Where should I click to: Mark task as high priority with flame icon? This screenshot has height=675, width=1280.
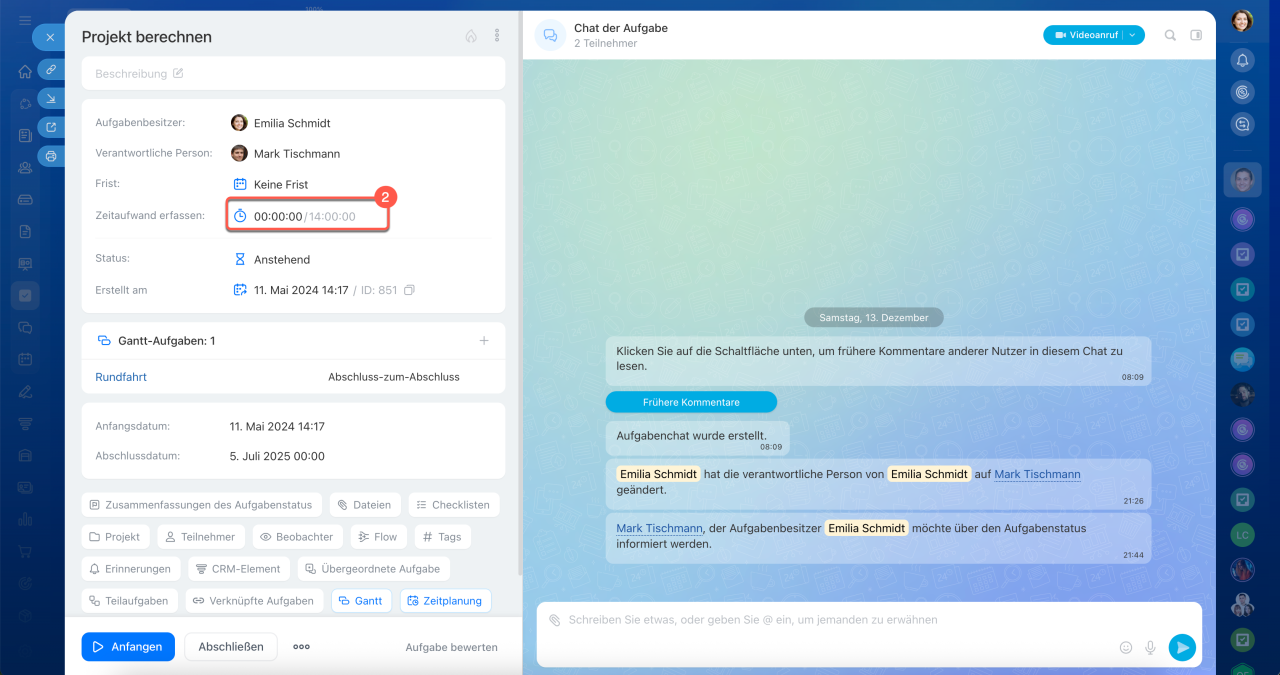click(471, 36)
